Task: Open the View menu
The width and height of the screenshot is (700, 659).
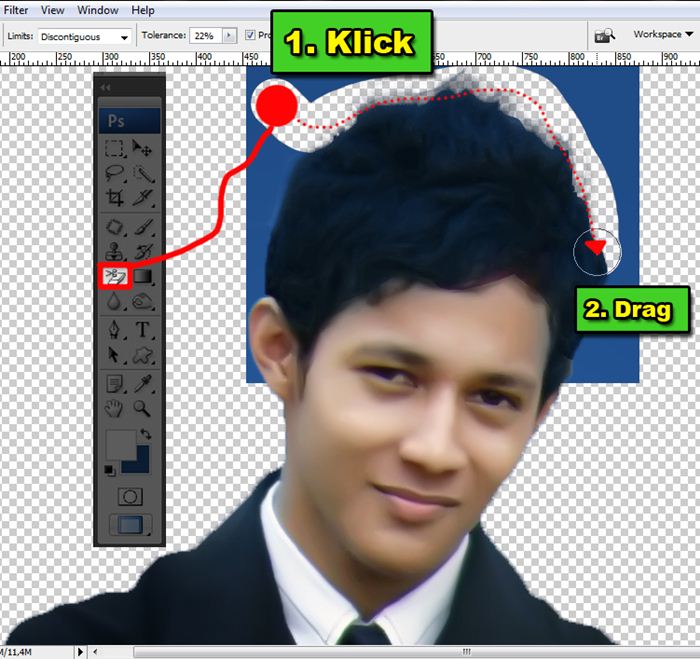Action: pos(53,10)
